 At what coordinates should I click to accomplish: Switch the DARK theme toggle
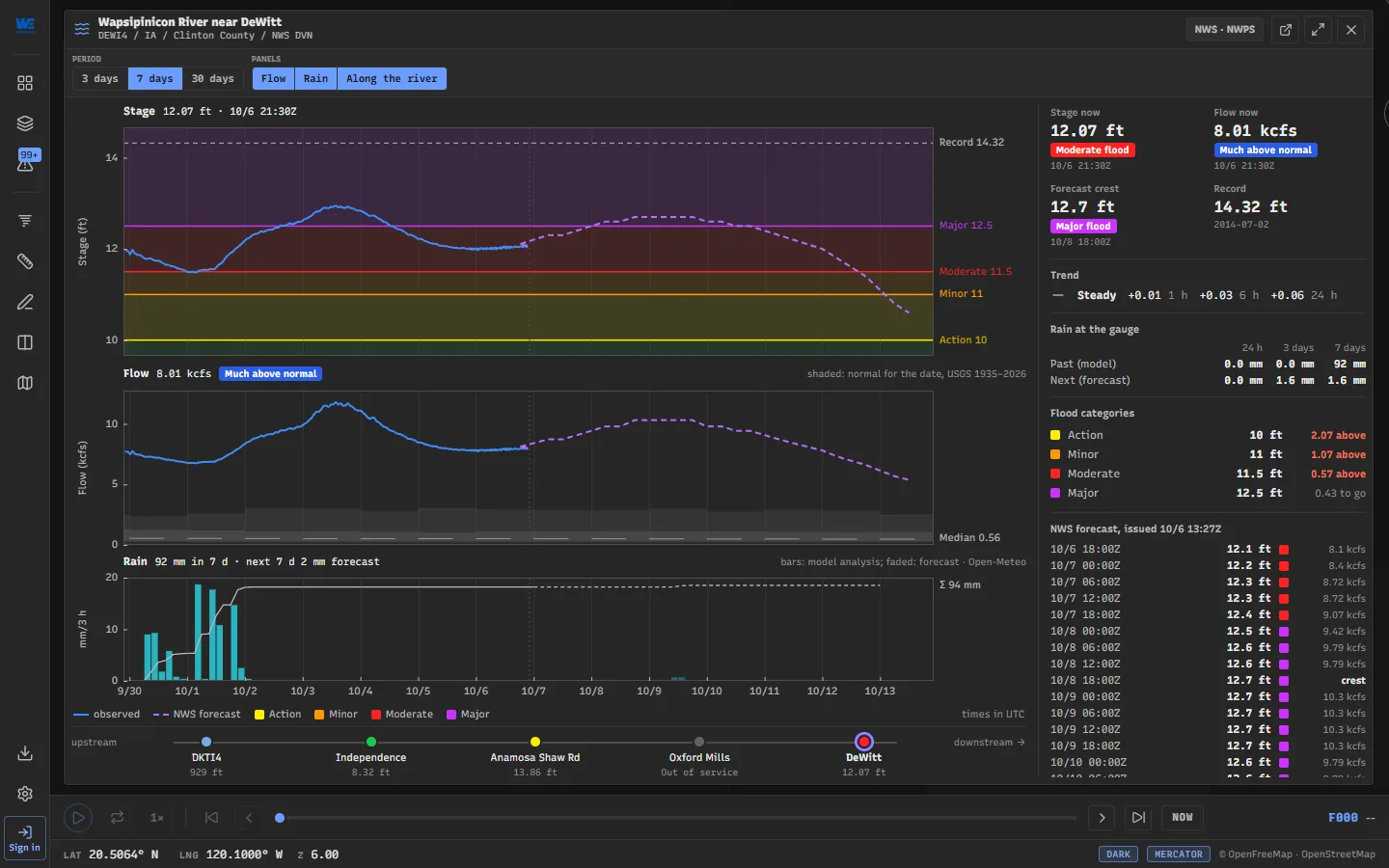[x=1119, y=854]
